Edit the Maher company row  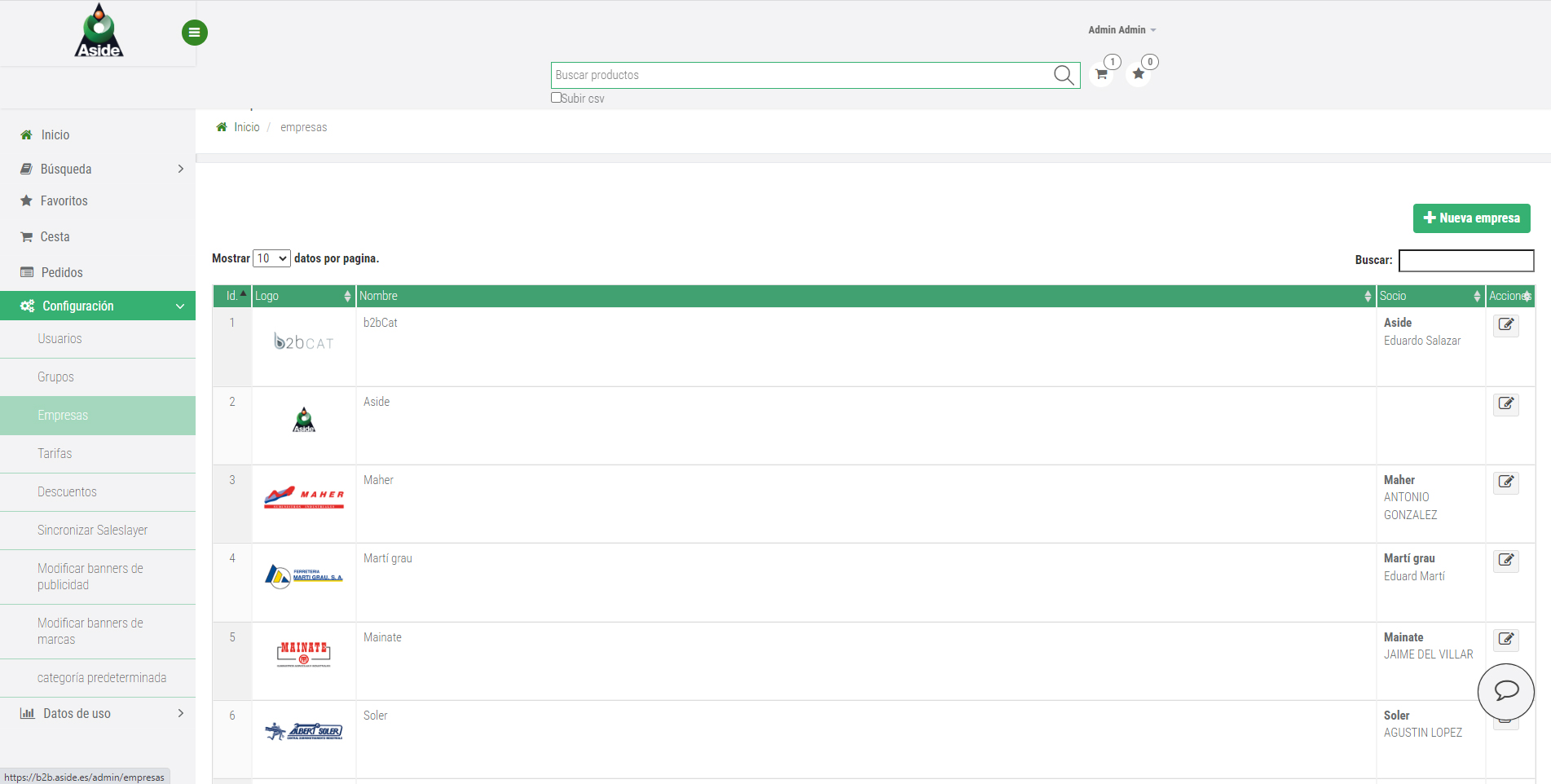[1505, 482]
